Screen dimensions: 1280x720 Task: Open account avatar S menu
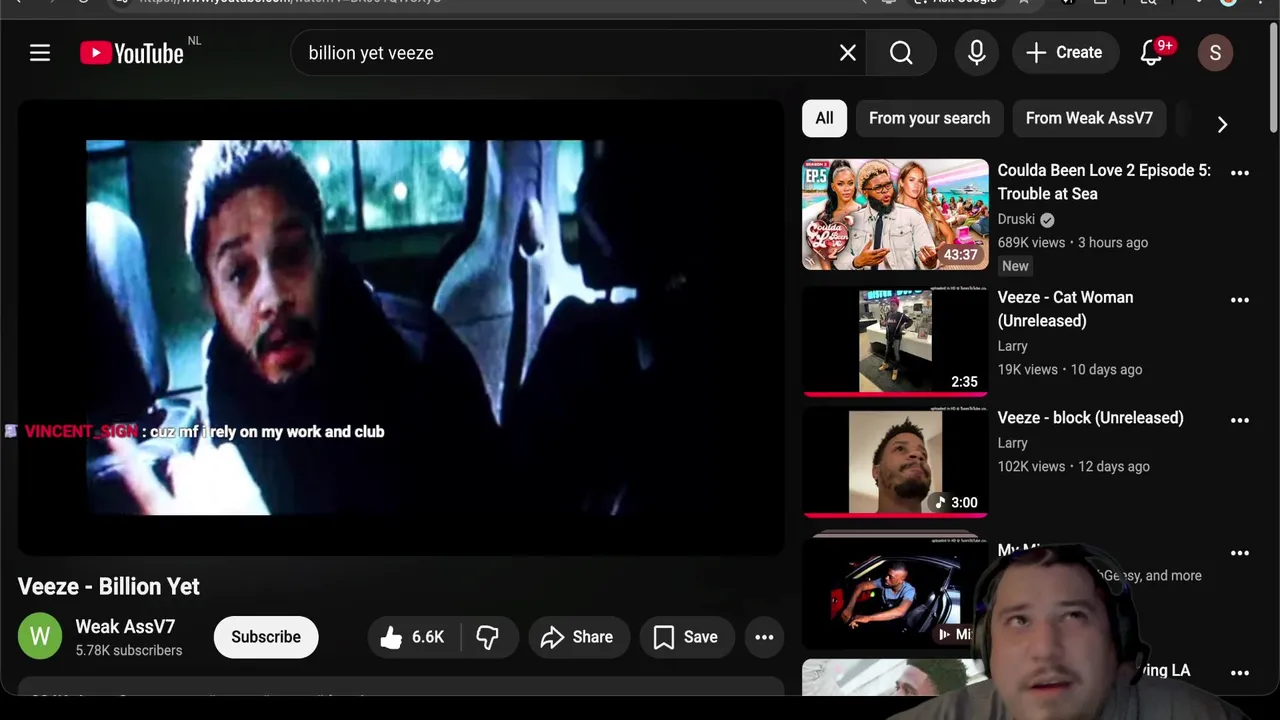click(1215, 53)
